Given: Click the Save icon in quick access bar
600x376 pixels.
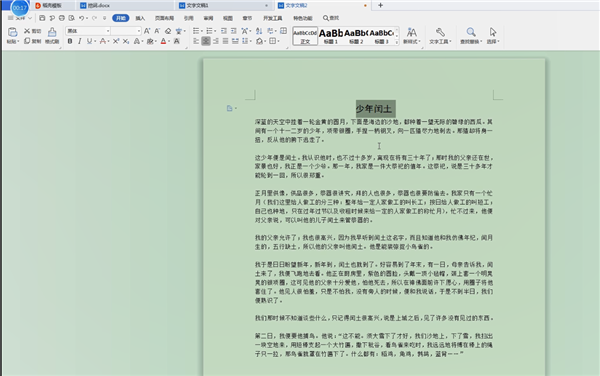Looking at the screenshot, I should point(42,18).
